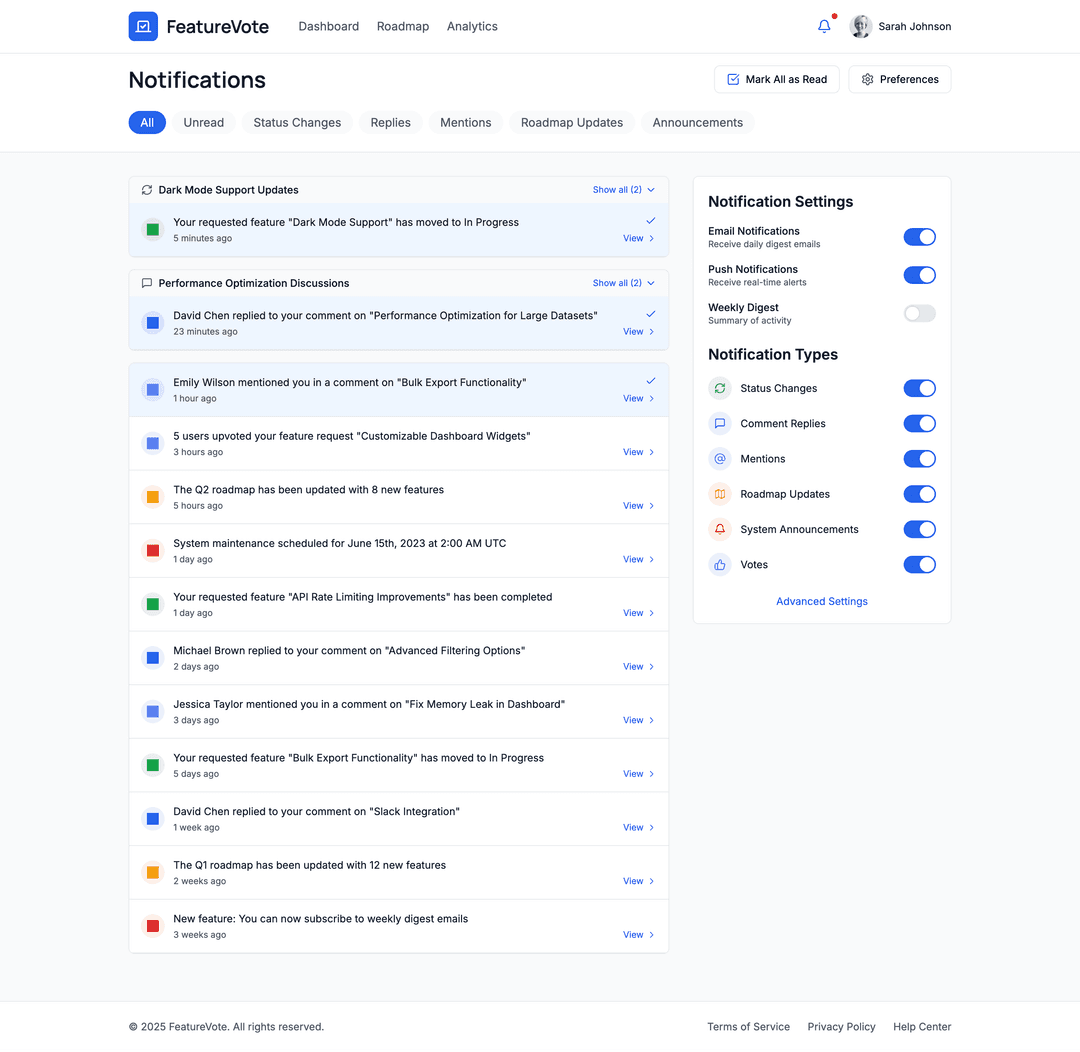The image size is (1080, 1052).
Task: Open the notification bell with red badge
Action: point(822,27)
